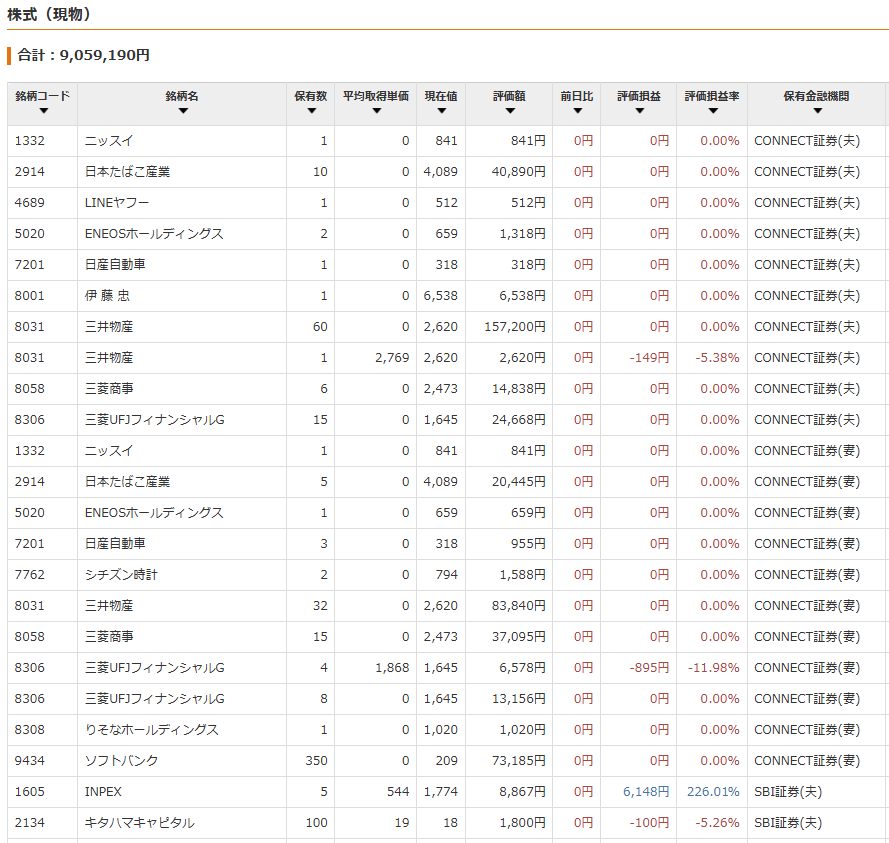
Task: Sort by 保有金融機関 column arrow
Action: (818, 111)
